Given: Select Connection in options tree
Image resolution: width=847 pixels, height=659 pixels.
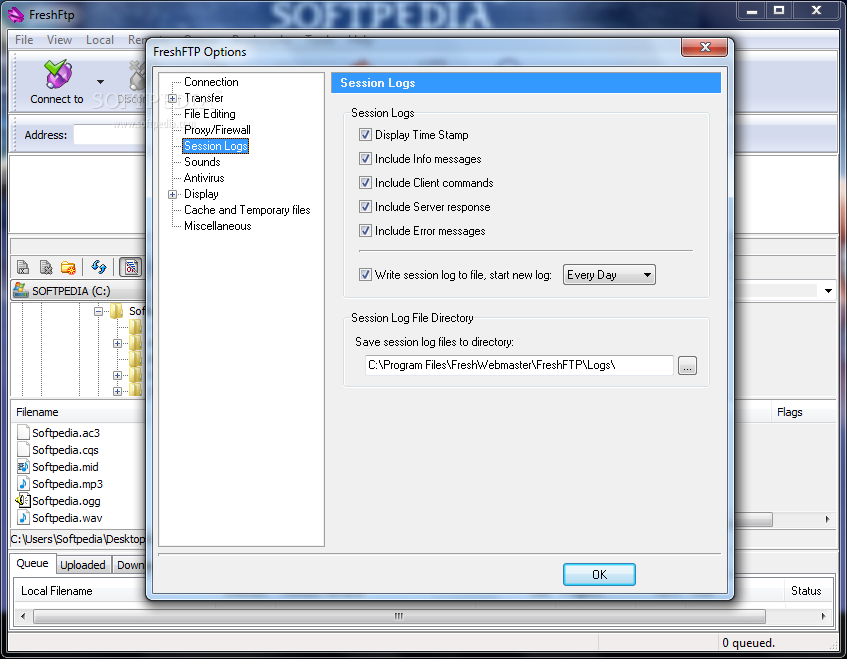Looking at the screenshot, I should 211,82.
